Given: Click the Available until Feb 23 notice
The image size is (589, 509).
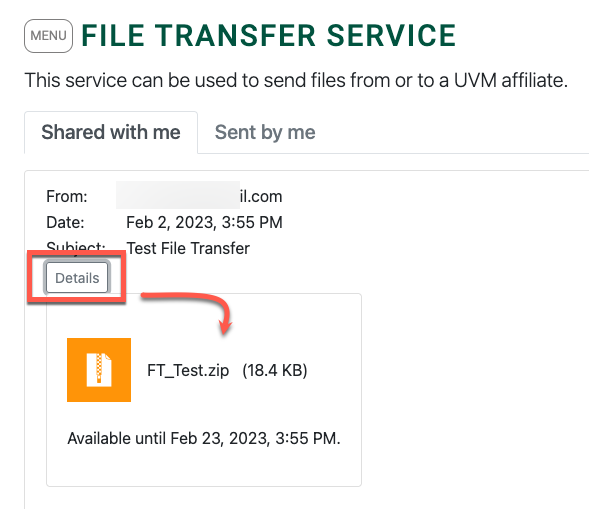Looking at the screenshot, I should 204,438.
